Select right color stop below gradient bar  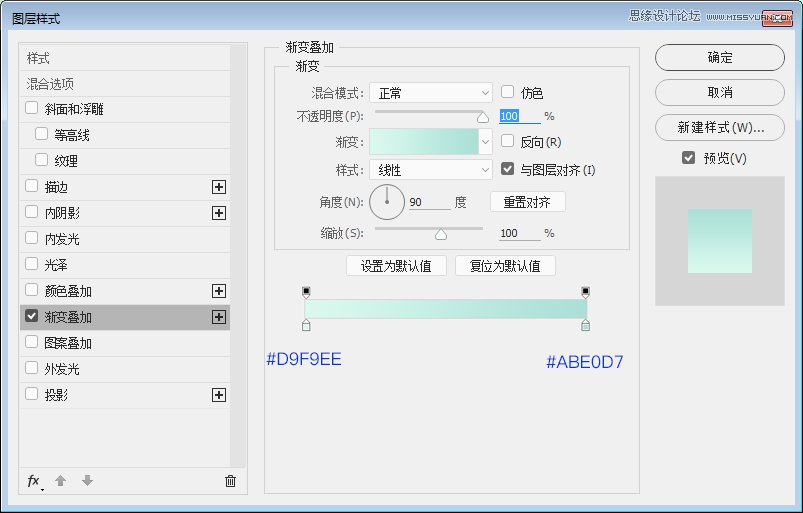(x=585, y=325)
